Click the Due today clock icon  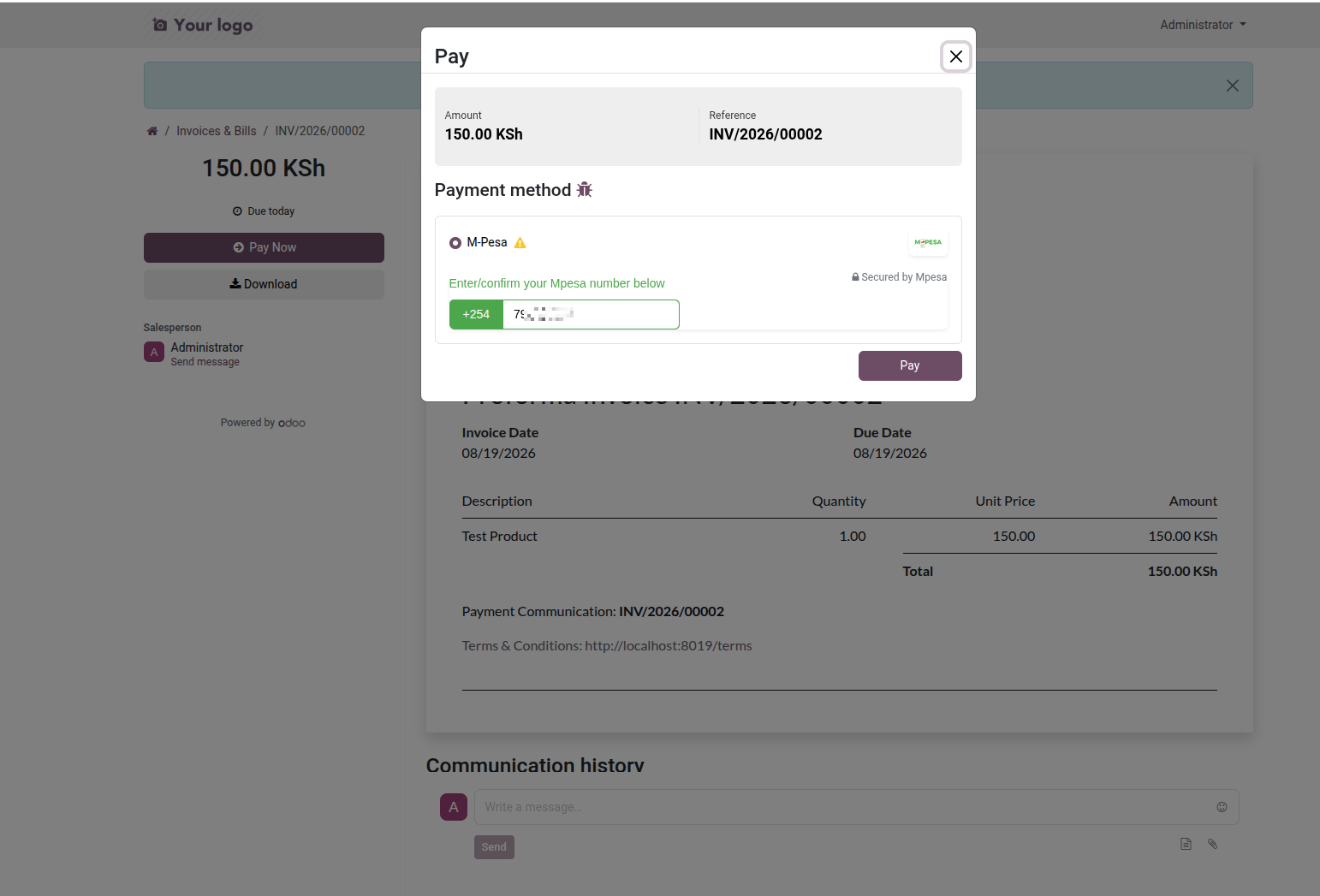(237, 211)
